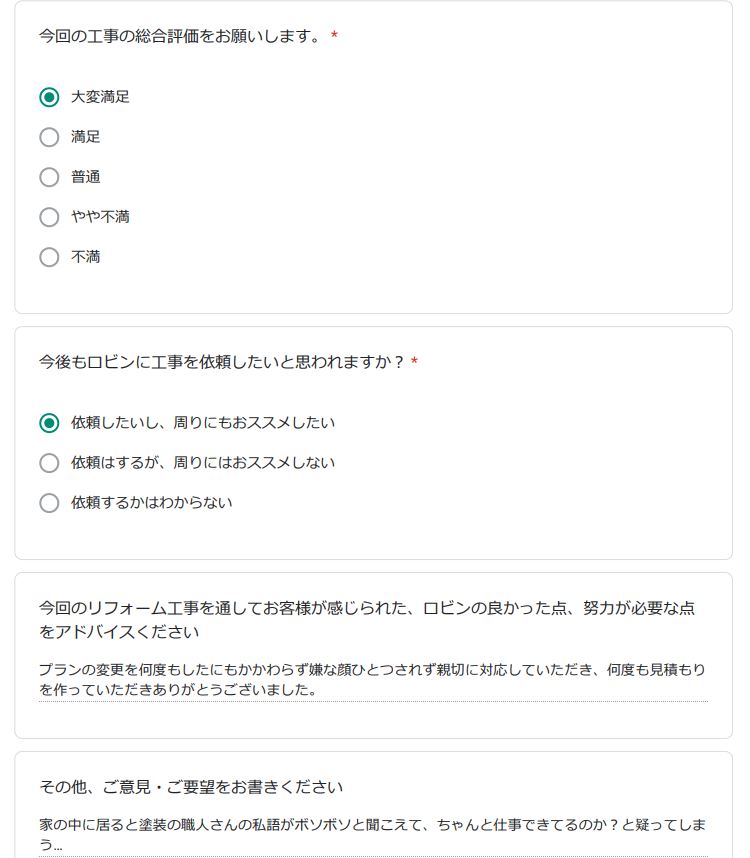Click the 依頼するかはわからない label text
This screenshot has height=858, width=750.
[x=151, y=503]
